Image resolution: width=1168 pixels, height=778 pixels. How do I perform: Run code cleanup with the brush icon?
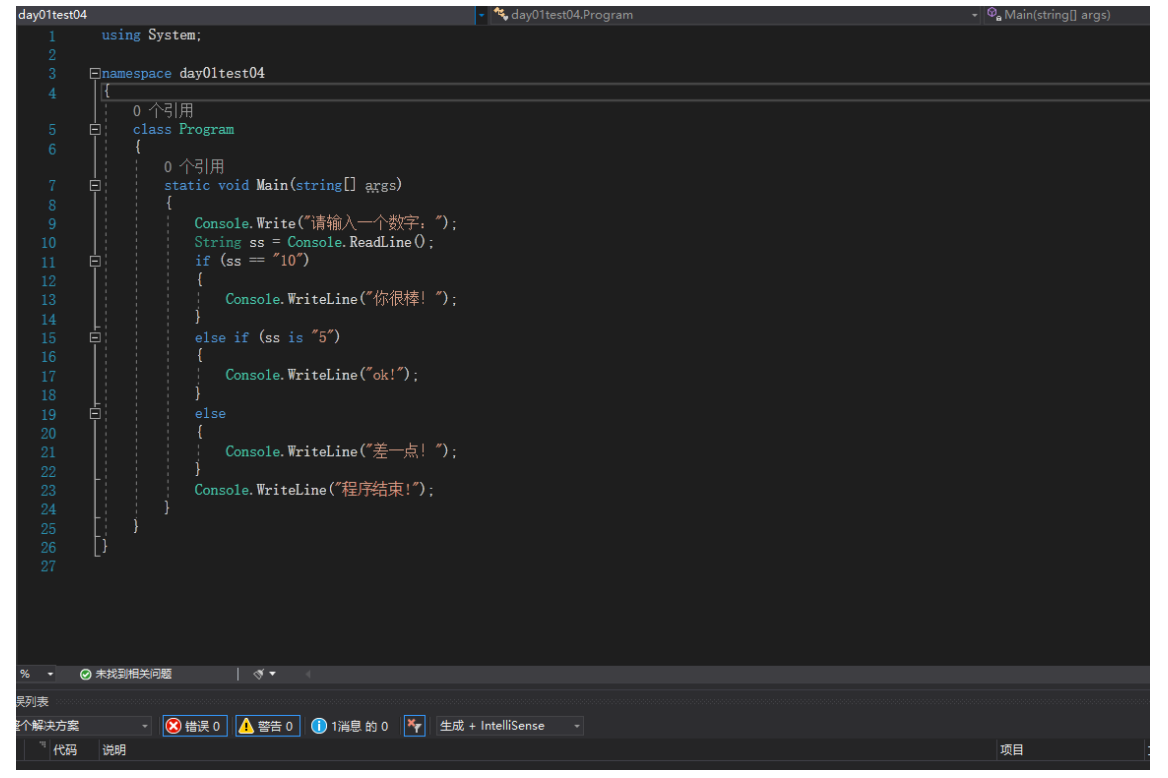258,674
